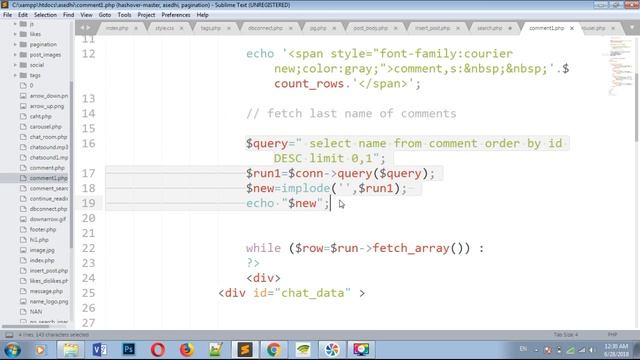This screenshot has height=360, width=640.
Task: Open tab list dropdown at tab bar end
Action: click(632, 28)
